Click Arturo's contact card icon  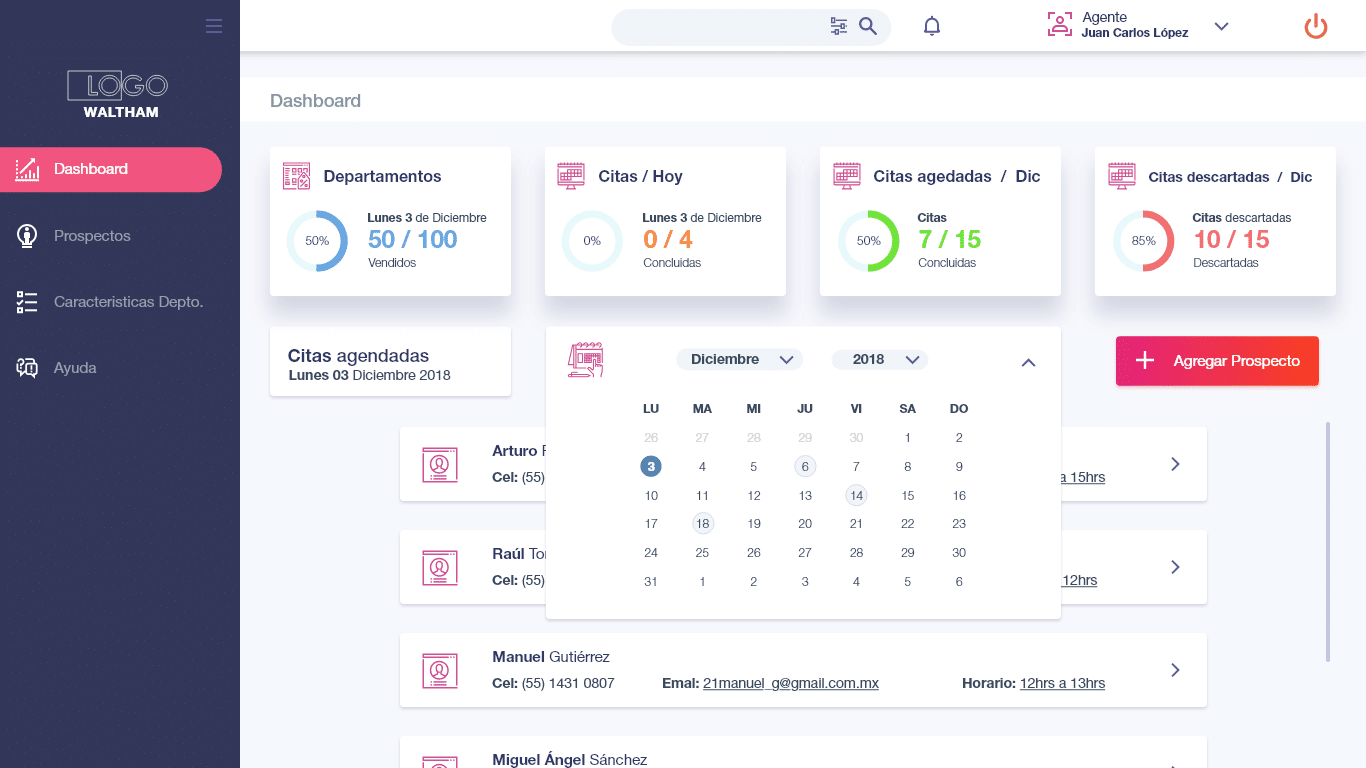(439, 465)
